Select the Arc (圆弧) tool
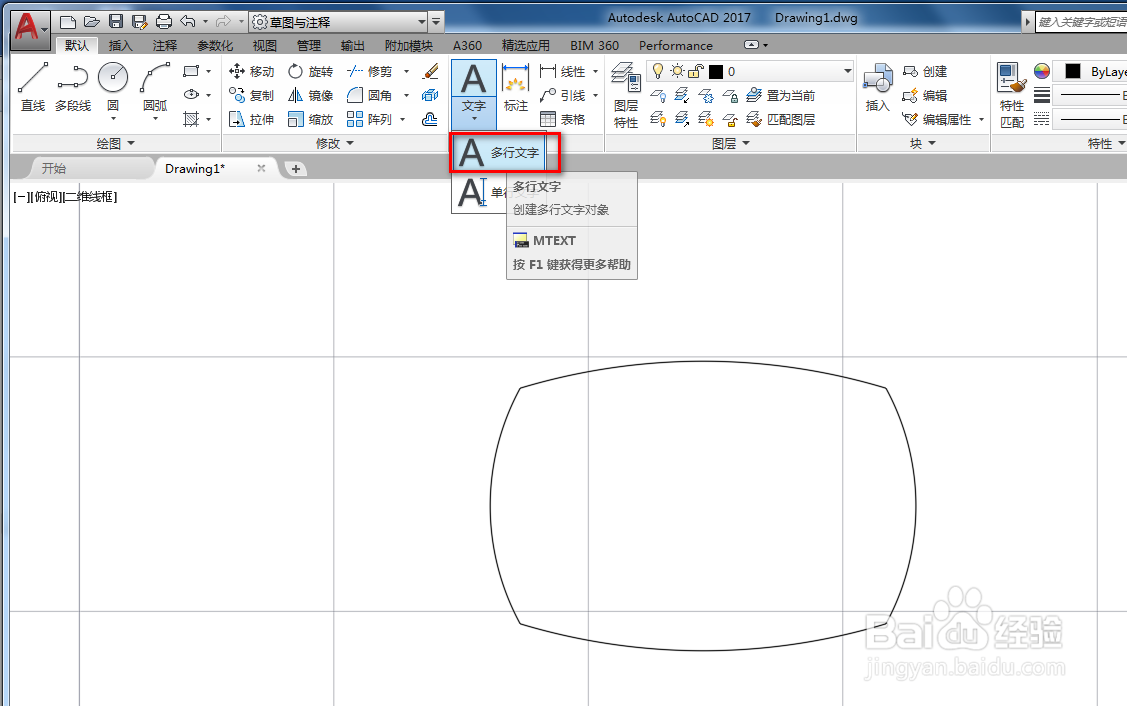This screenshot has height=706, width=1127. click(155, 87)
